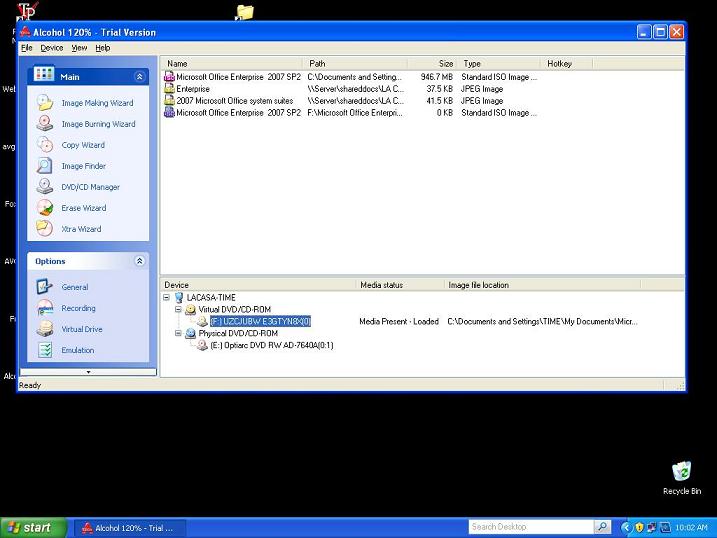Sort images by the Path column header
This screenshot has width=717, height=538.
(355, 64)
